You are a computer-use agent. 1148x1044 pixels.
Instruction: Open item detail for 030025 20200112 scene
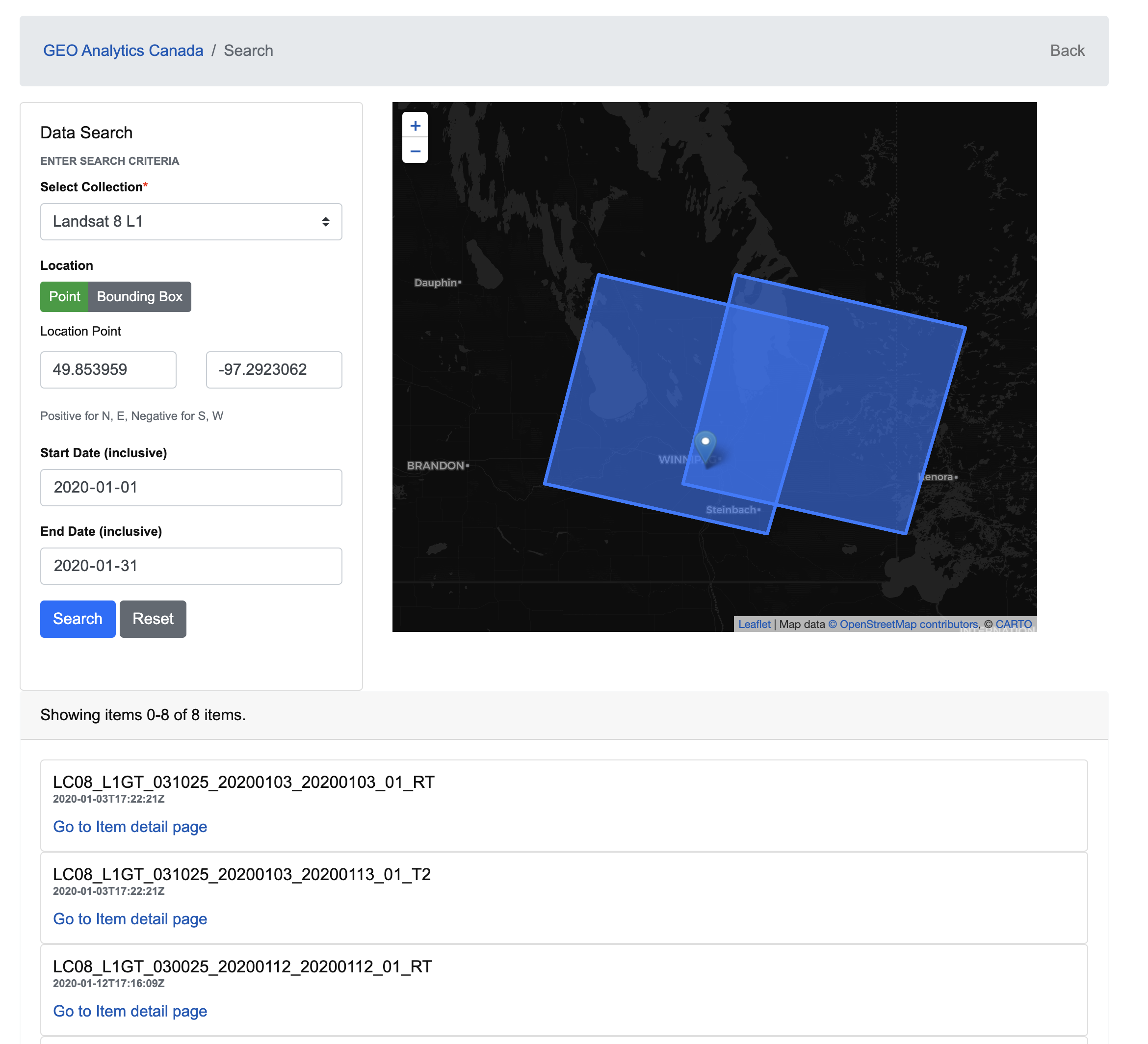[x=130, y=1011]
